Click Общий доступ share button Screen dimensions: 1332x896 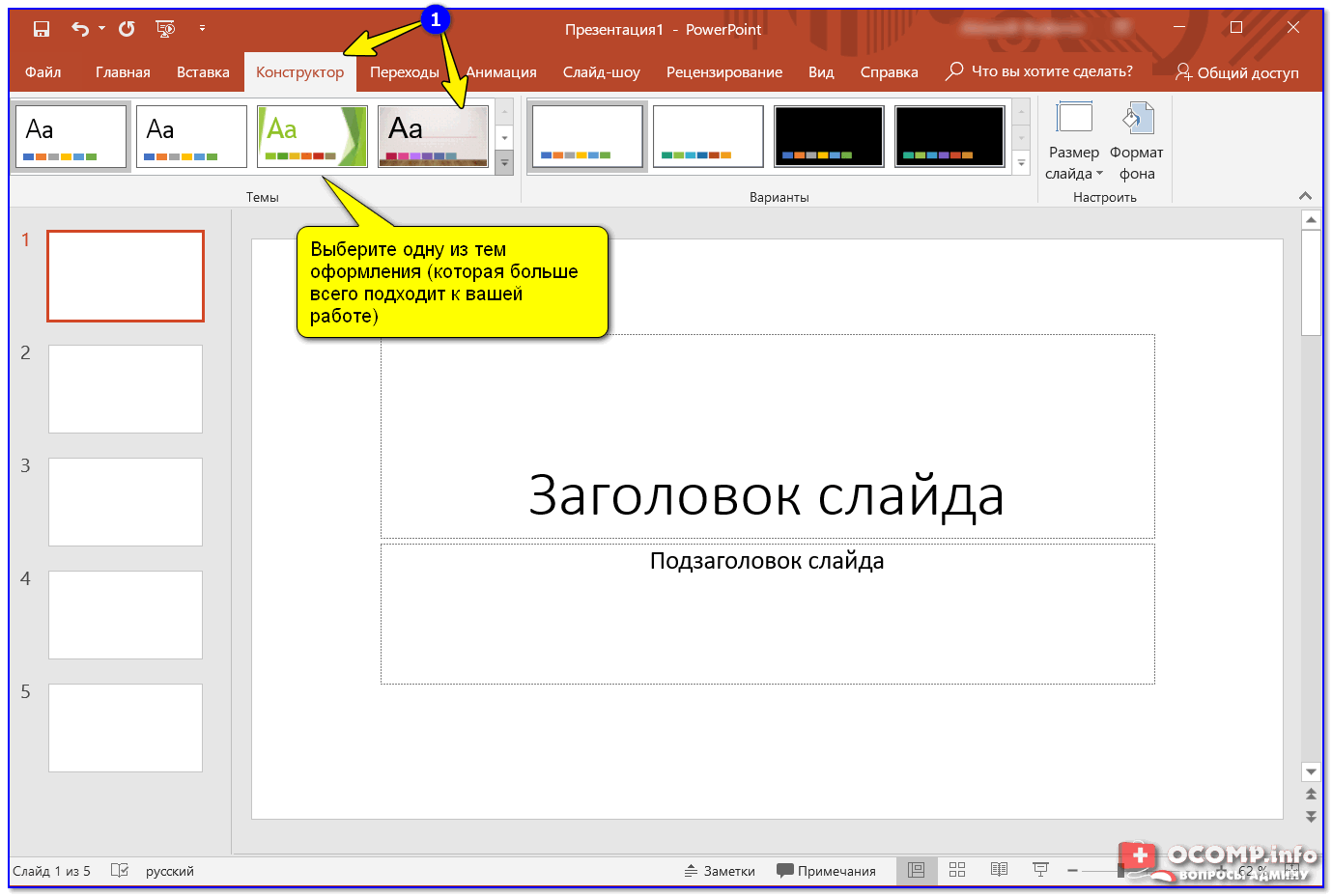[1236, 72]
